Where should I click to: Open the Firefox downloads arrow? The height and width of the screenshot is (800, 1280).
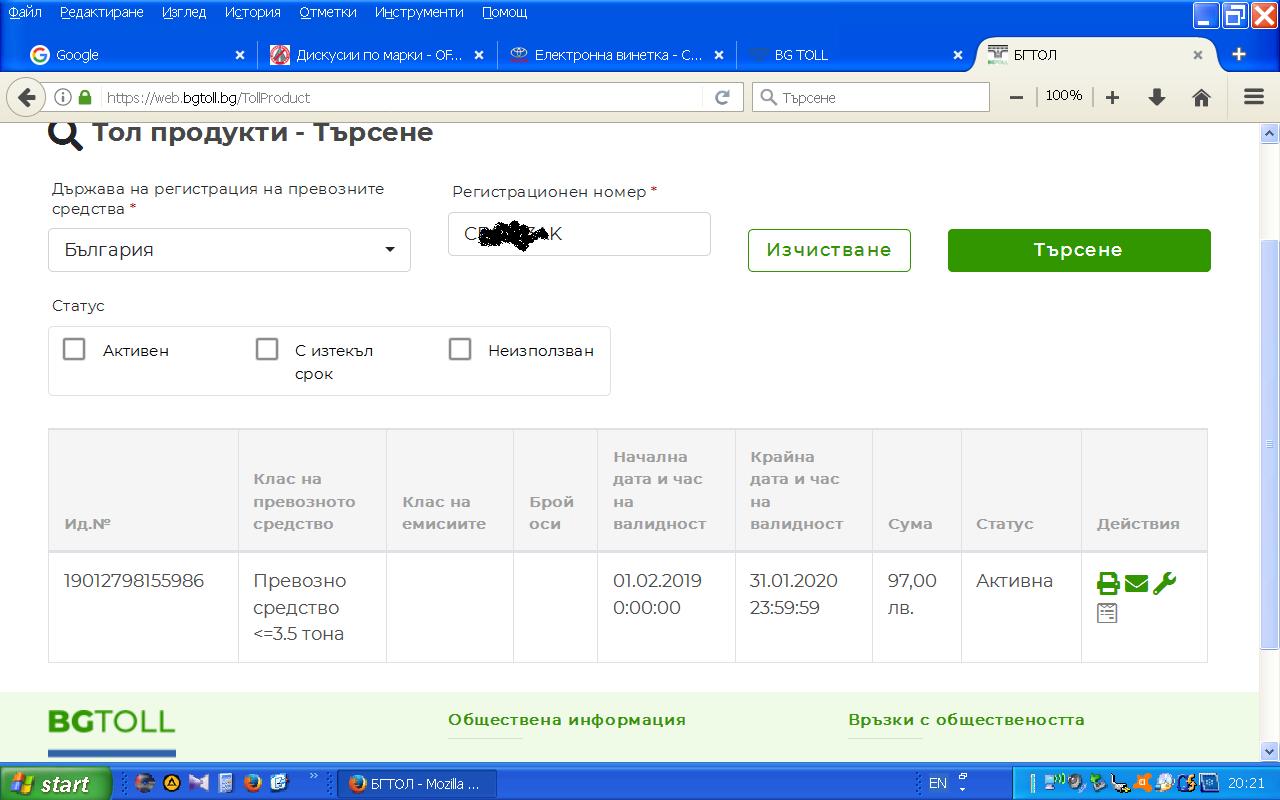1157,97
